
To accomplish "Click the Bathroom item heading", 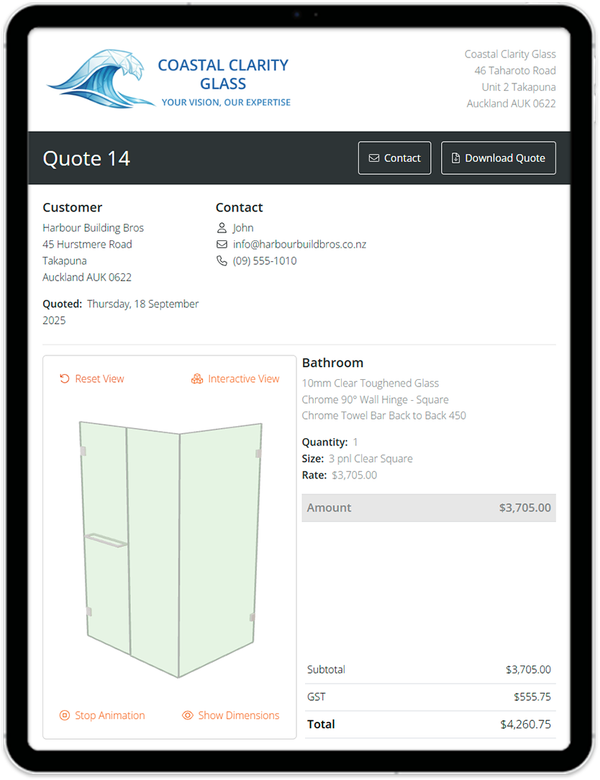I will [x=333, y=363].
